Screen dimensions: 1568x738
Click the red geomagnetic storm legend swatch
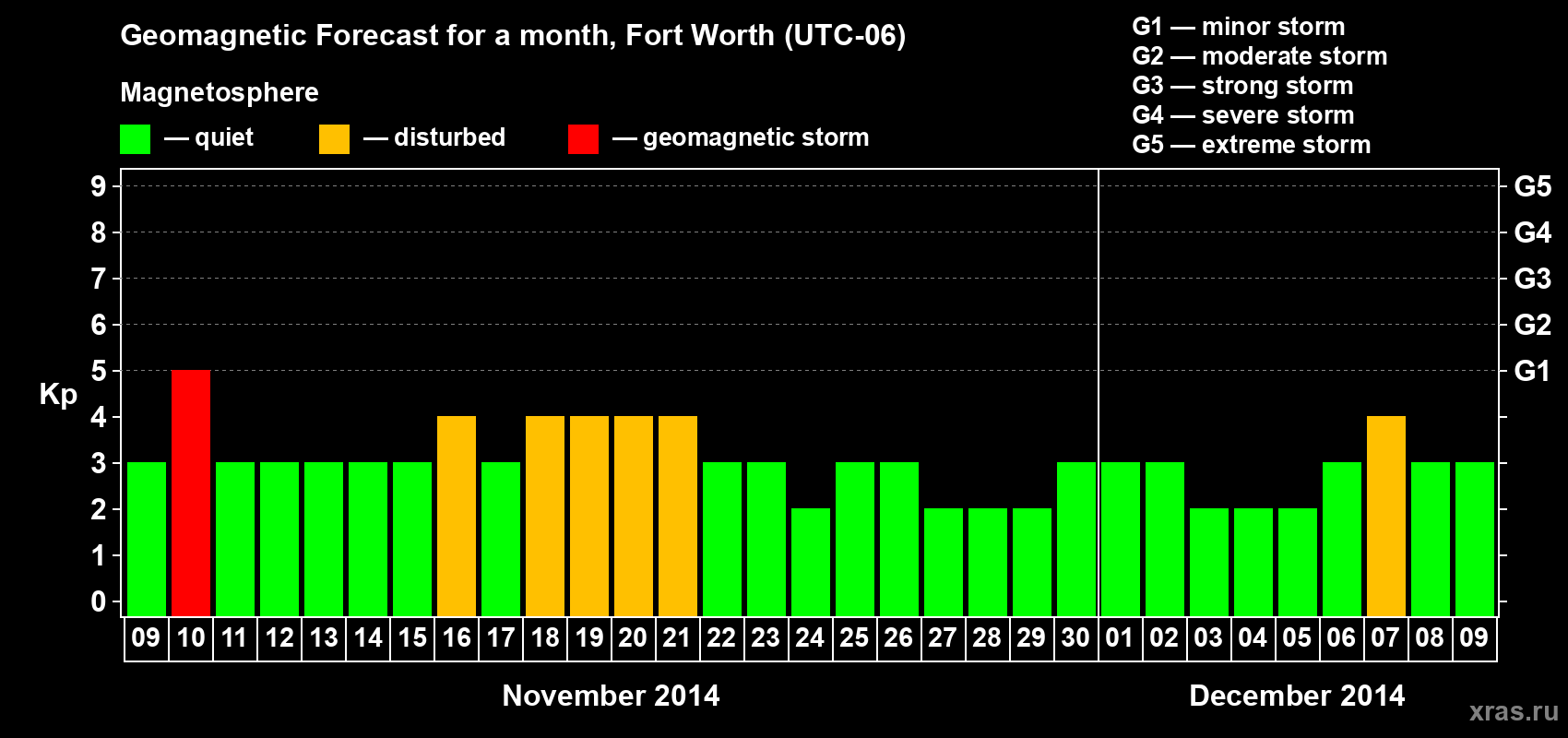coord(583,139)
